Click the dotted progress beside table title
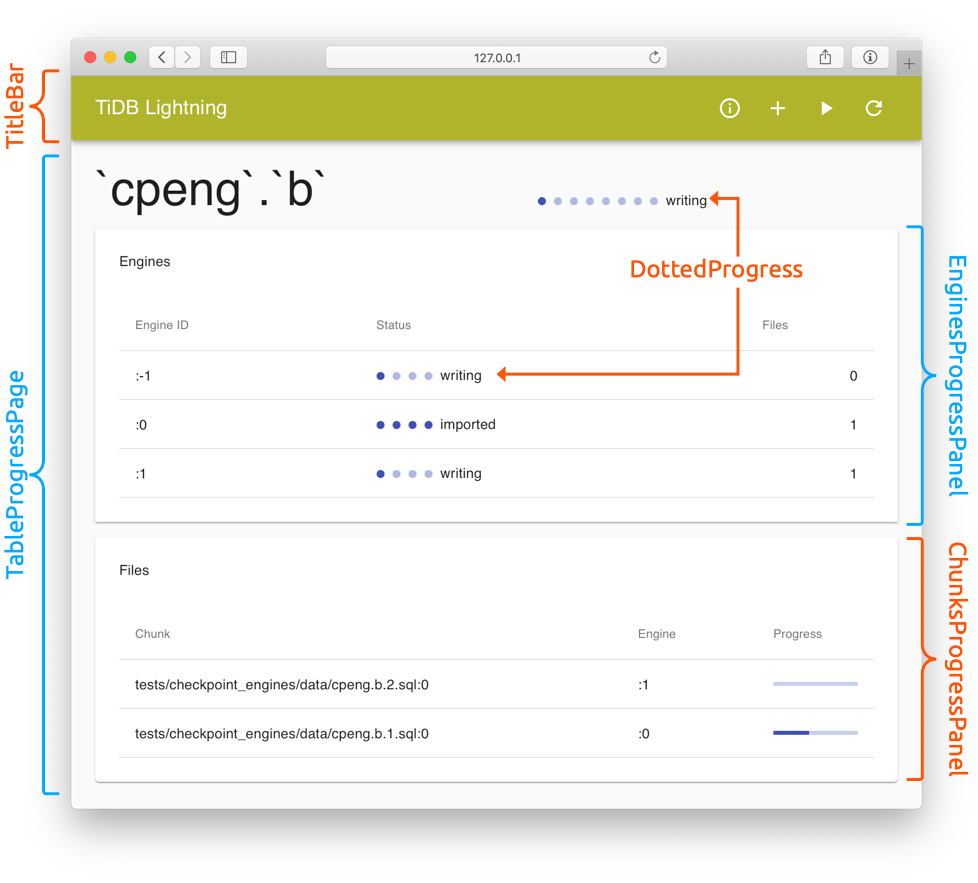This screenshot has height=883, width=978. point(598,201)
